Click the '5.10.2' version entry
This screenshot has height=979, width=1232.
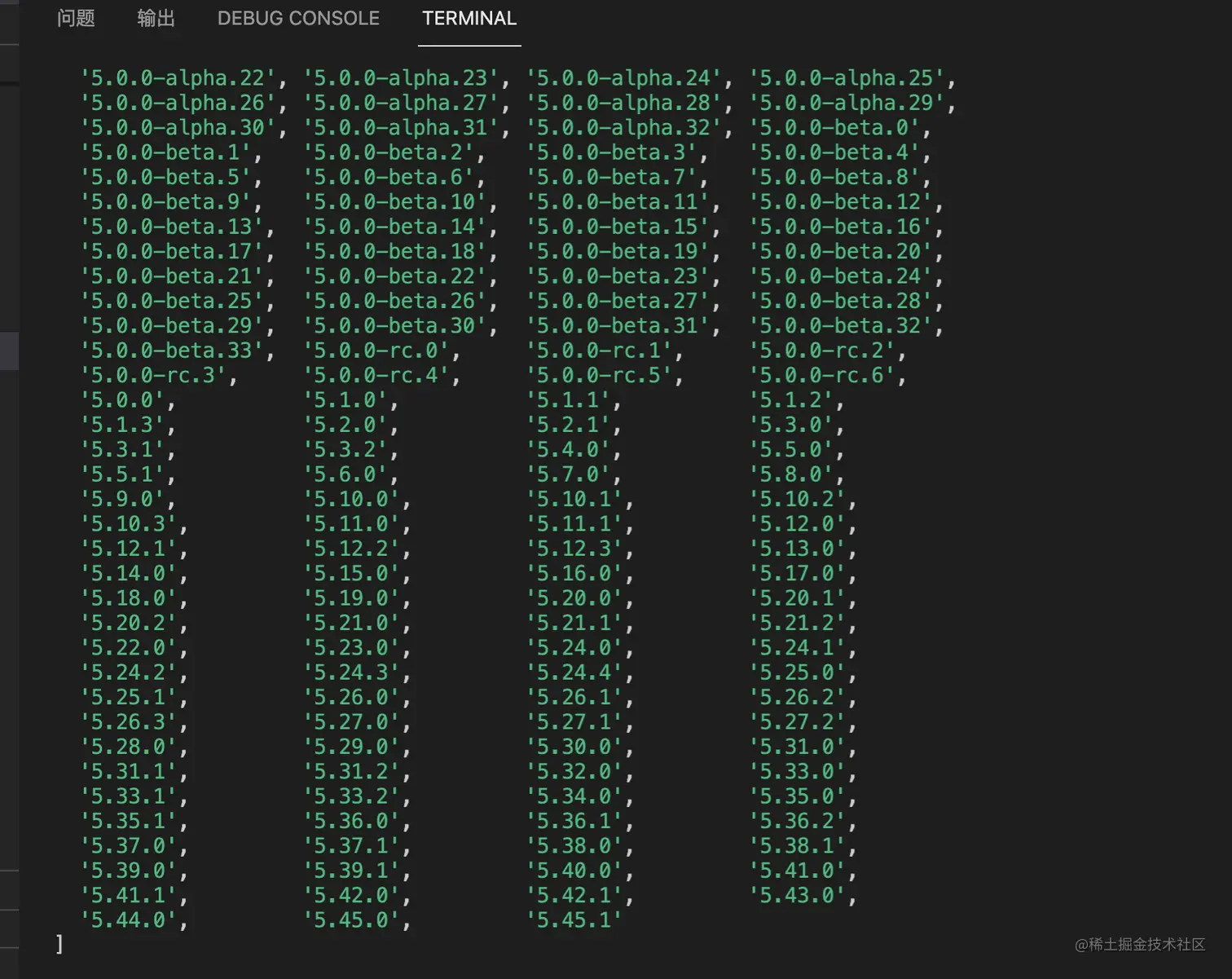798,499
